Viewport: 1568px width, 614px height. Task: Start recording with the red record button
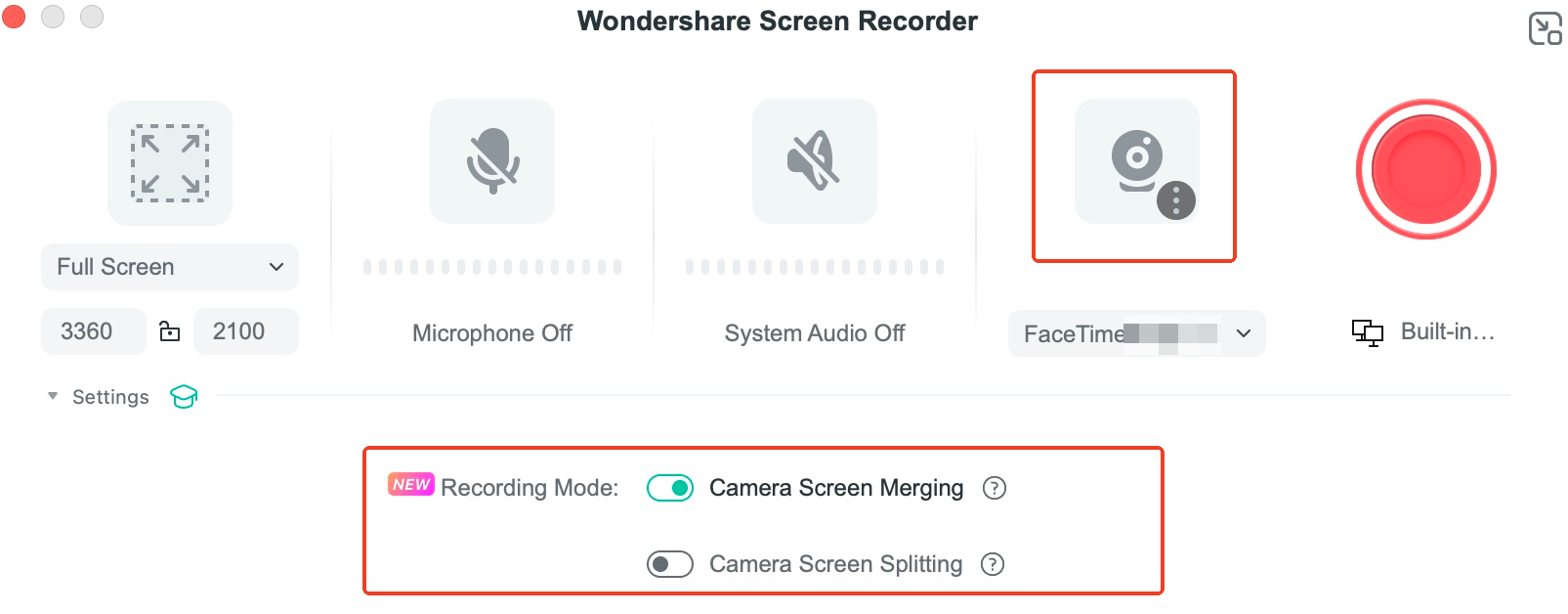click(1426, 169)
